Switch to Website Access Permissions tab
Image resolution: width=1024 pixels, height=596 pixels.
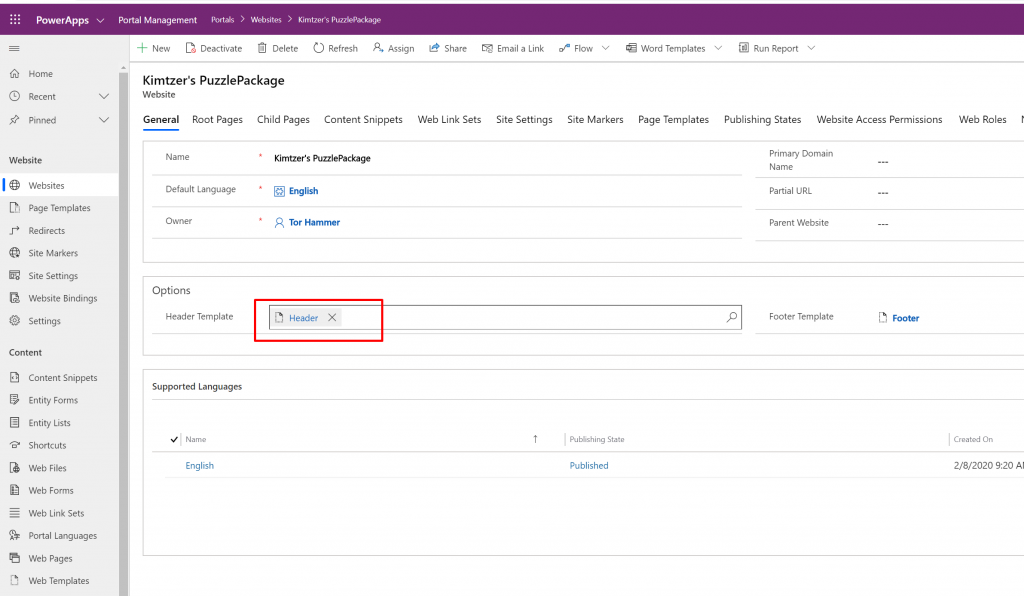click(879, 119)
